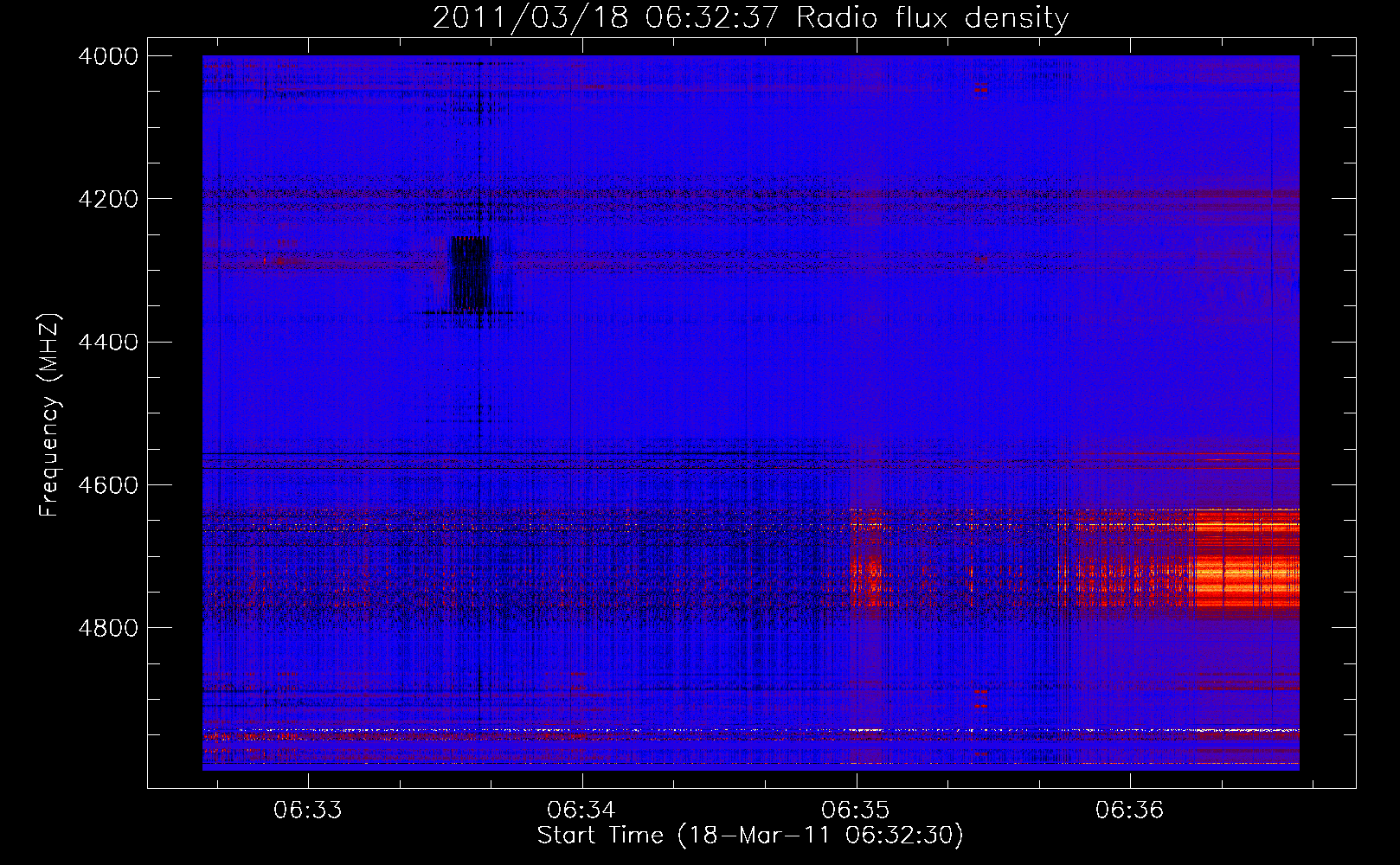Click the plot title '2011/03/18 06:32:37 Radio flux density'
Viewport: 1400px width, 865px height.
750,17
